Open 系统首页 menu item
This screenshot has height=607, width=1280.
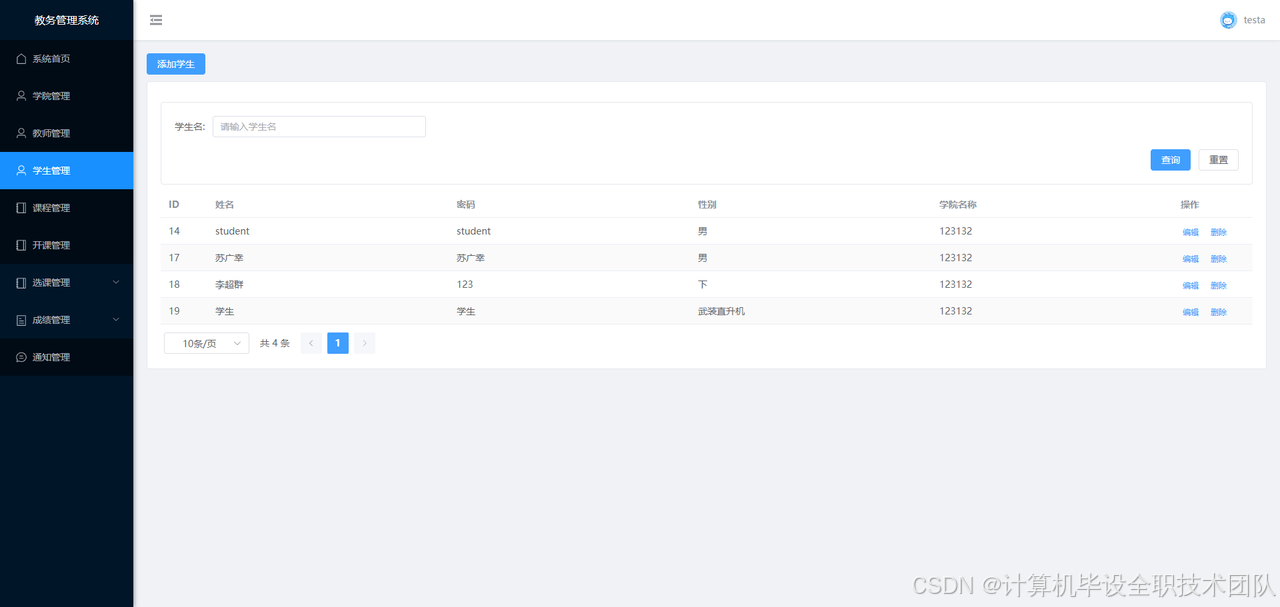(x=66, y=59)
